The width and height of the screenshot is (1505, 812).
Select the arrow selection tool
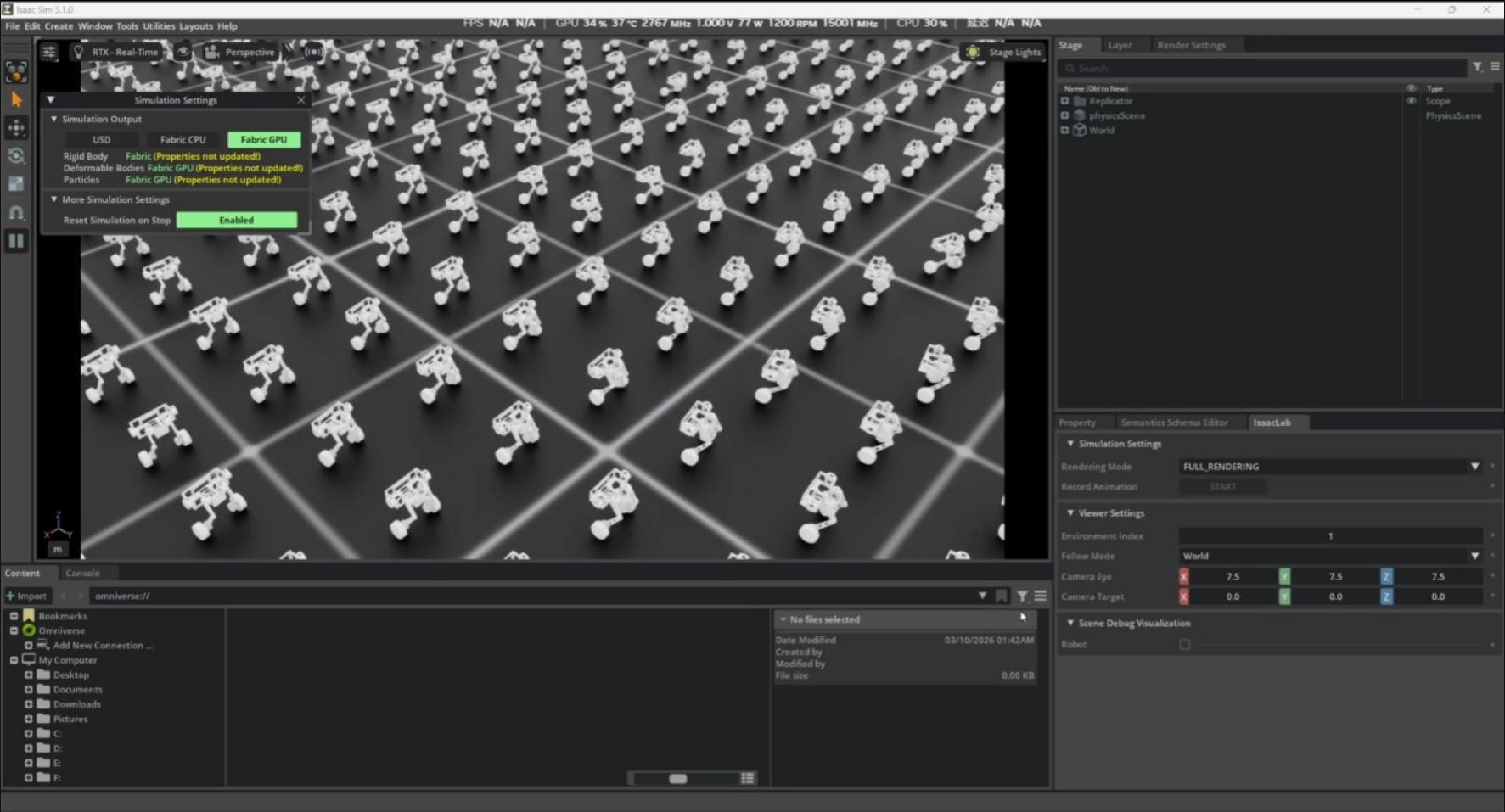tap(16, 100)
